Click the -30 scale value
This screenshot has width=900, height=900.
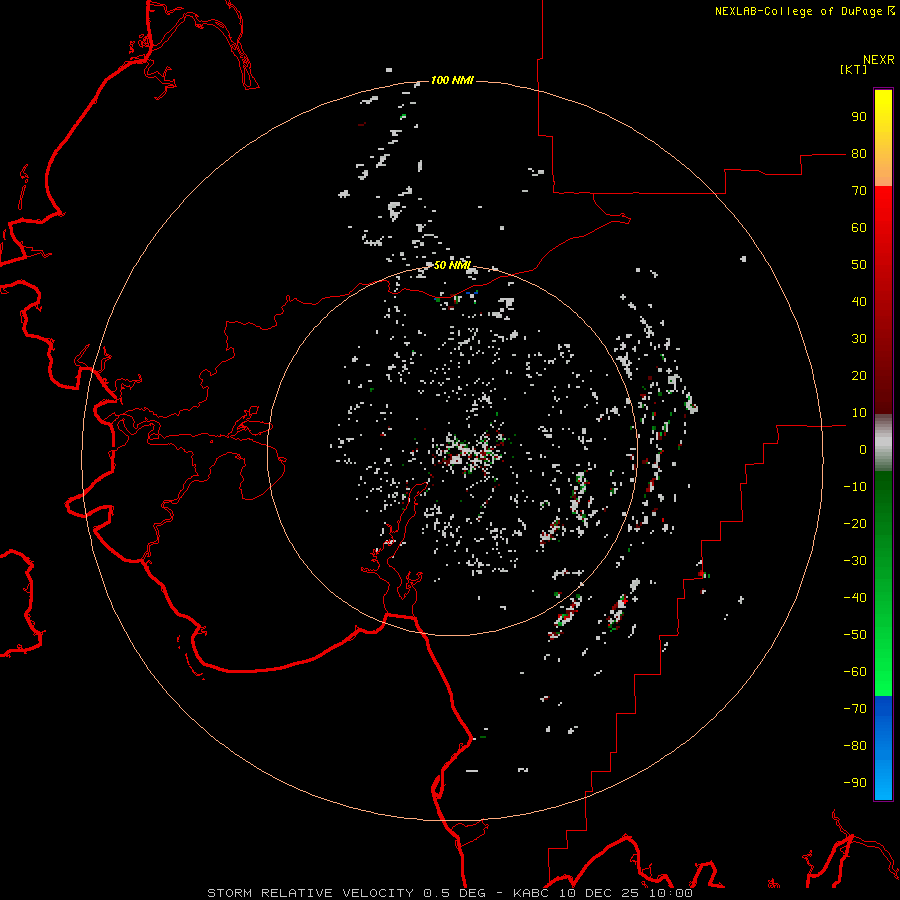(x=855, y=561)
